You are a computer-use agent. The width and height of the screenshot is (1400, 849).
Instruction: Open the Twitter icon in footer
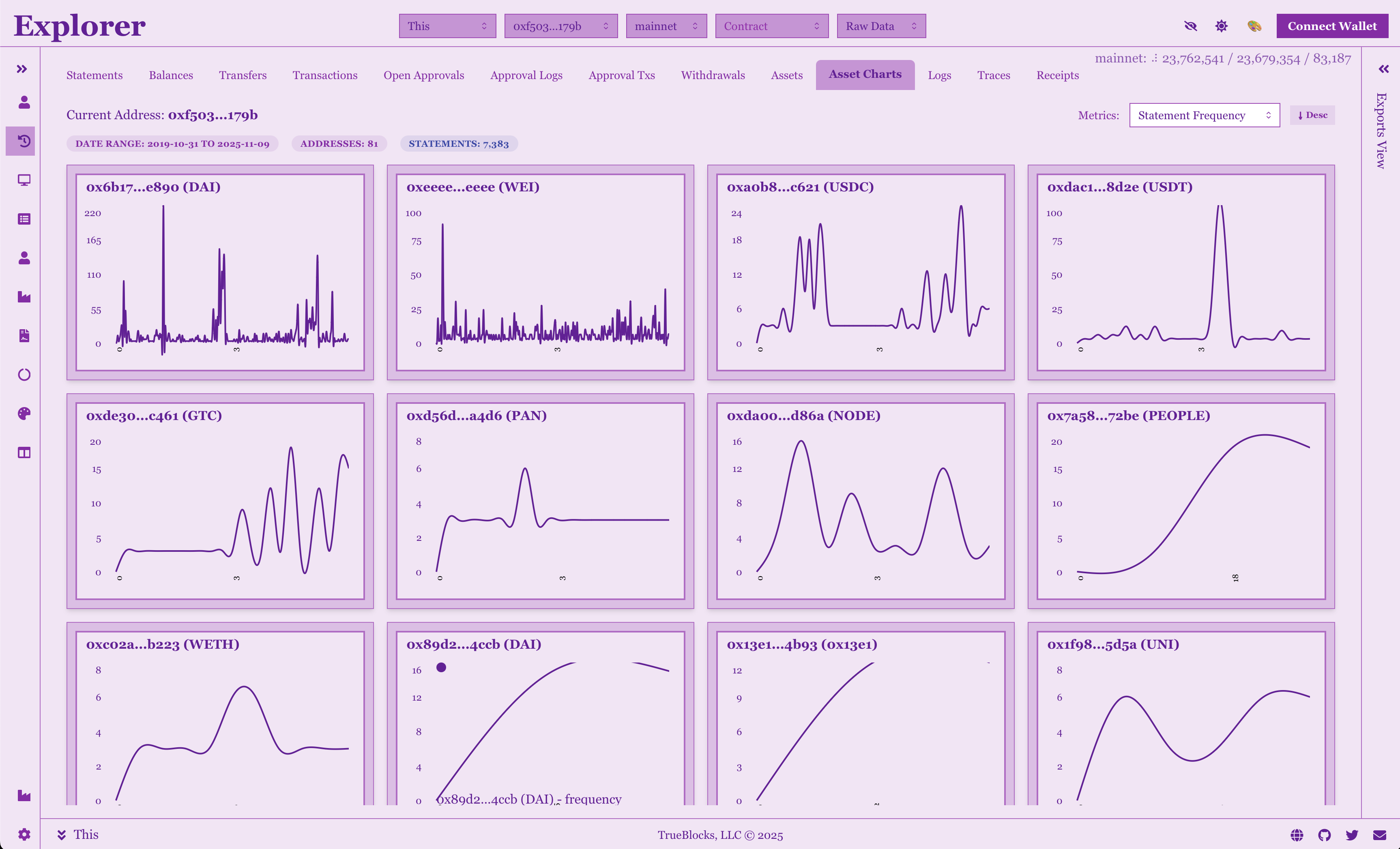coord(1352,835)
